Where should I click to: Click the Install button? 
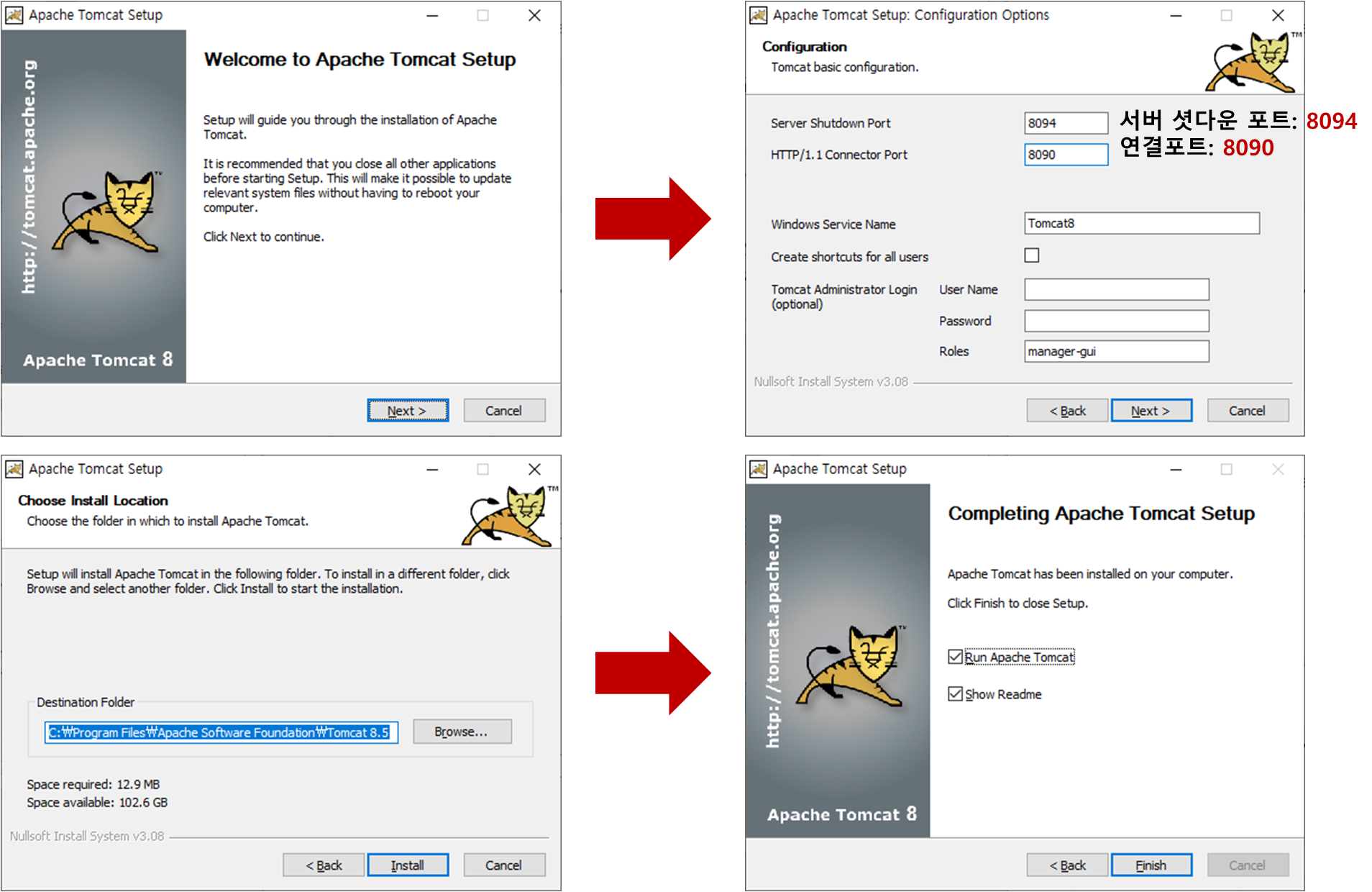pyautogui.click(x=408, y=865)
